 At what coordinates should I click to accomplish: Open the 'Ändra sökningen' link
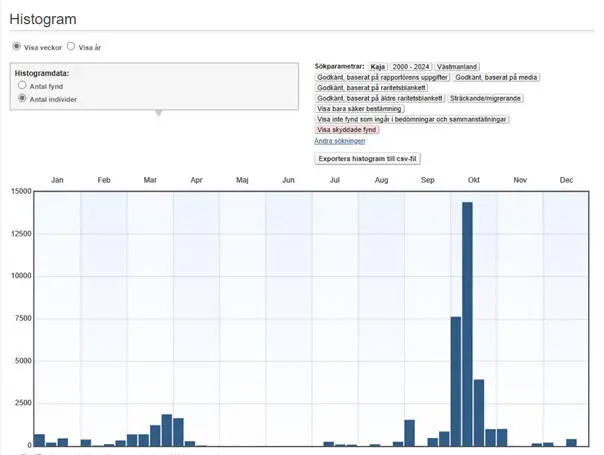point(339,141)
